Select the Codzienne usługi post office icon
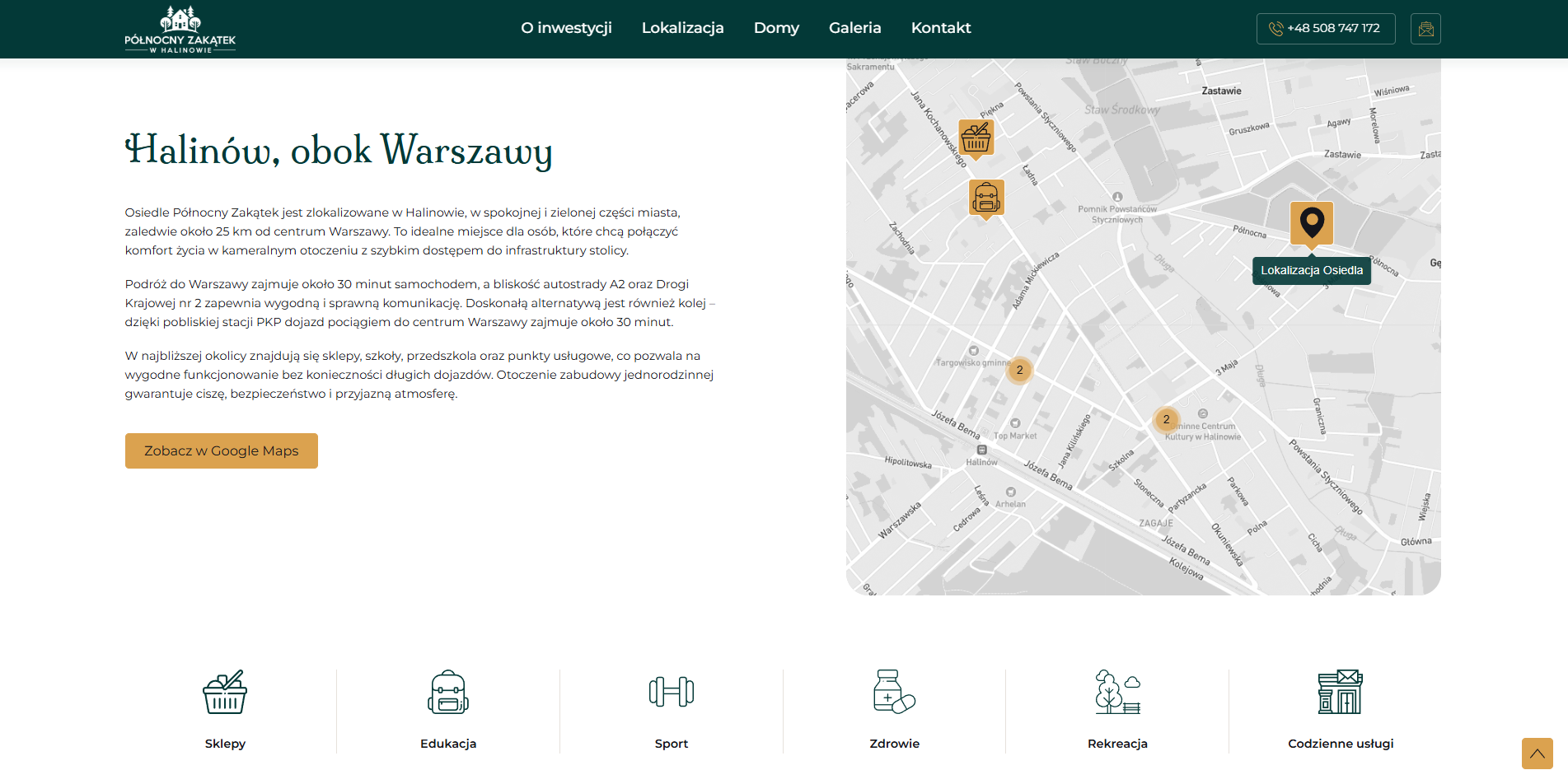 click(1341, 692)
